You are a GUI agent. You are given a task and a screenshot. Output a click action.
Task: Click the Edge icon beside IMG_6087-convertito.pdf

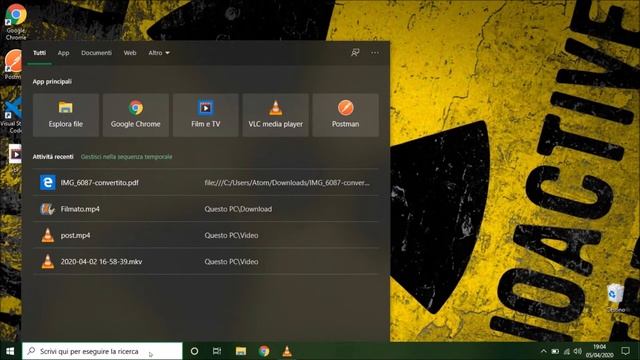pos(48,182)
